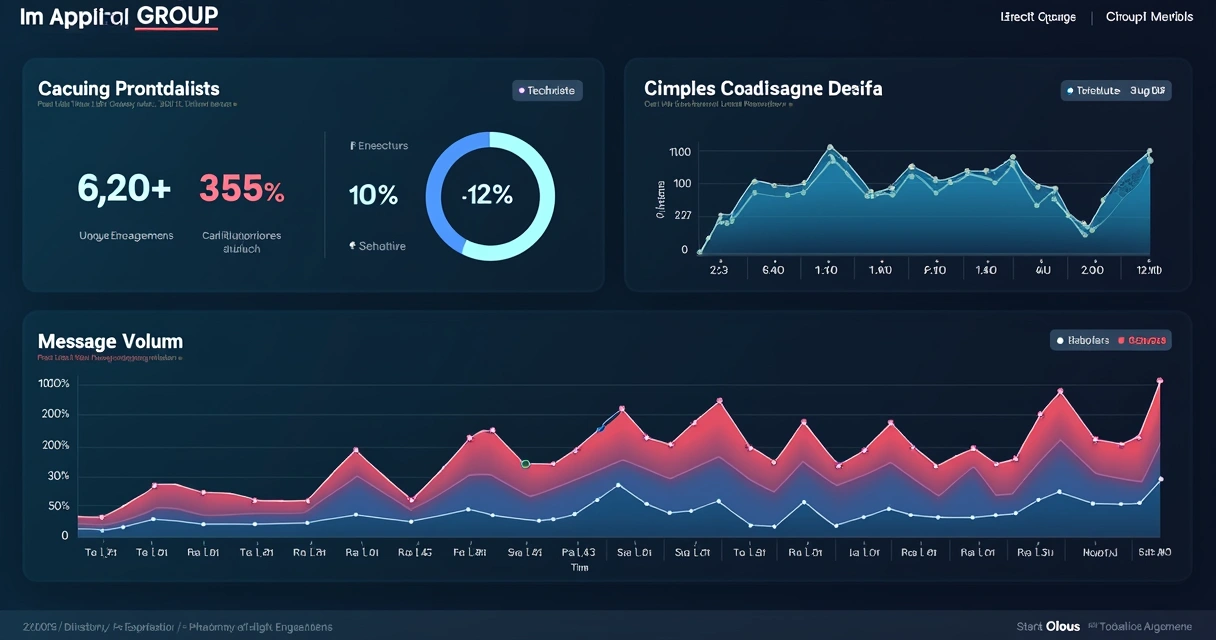Toggle the red Gaincss legend series

(1140, 341)
